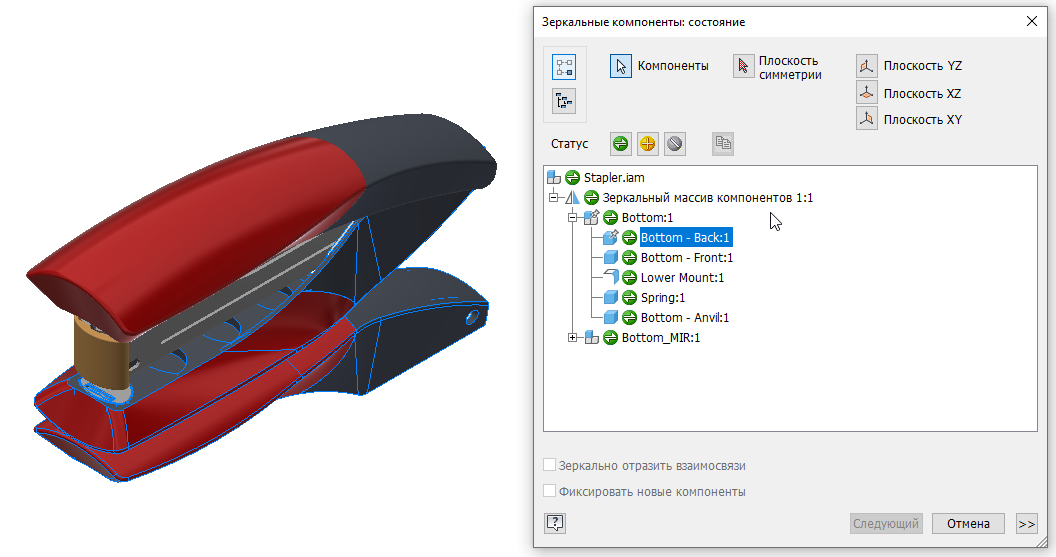Open the help icon in the dialog
This screenshot has height=557, width=1056.
(x=555, y=523)
